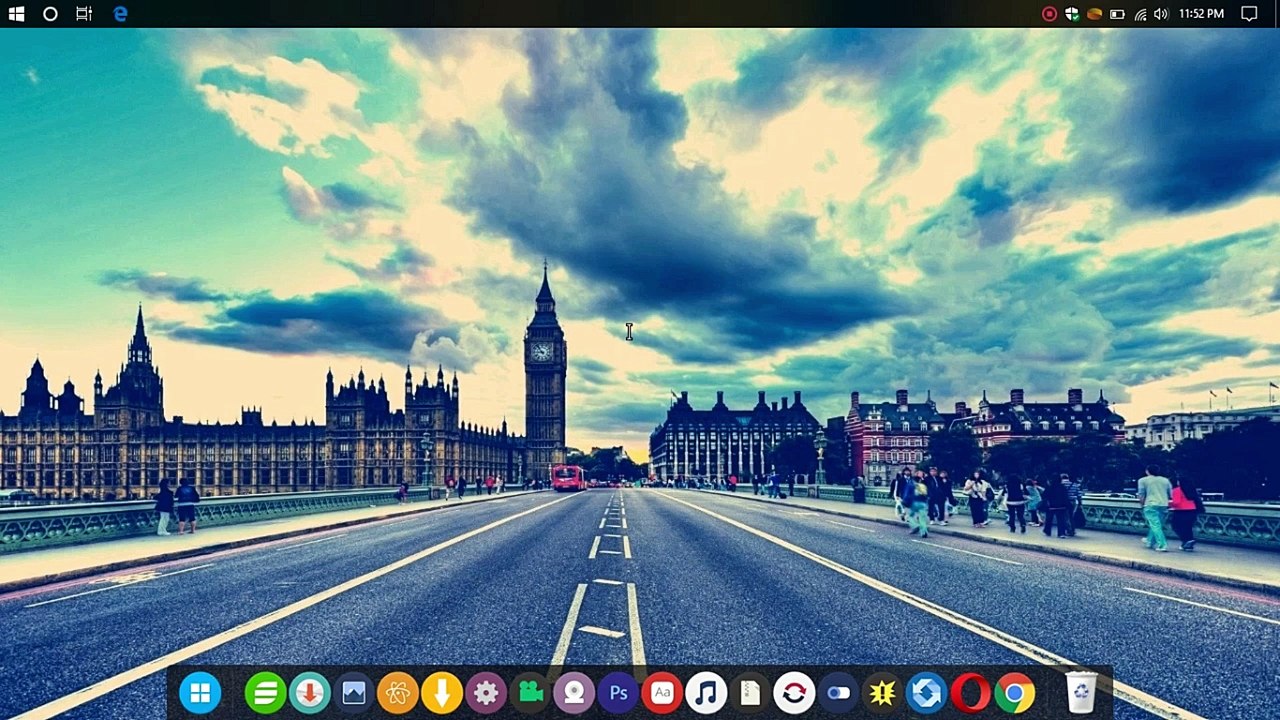Open the teal downloader dock icon with red arrow
This screenshot has height=720, width=1280.
pos(309,692)
